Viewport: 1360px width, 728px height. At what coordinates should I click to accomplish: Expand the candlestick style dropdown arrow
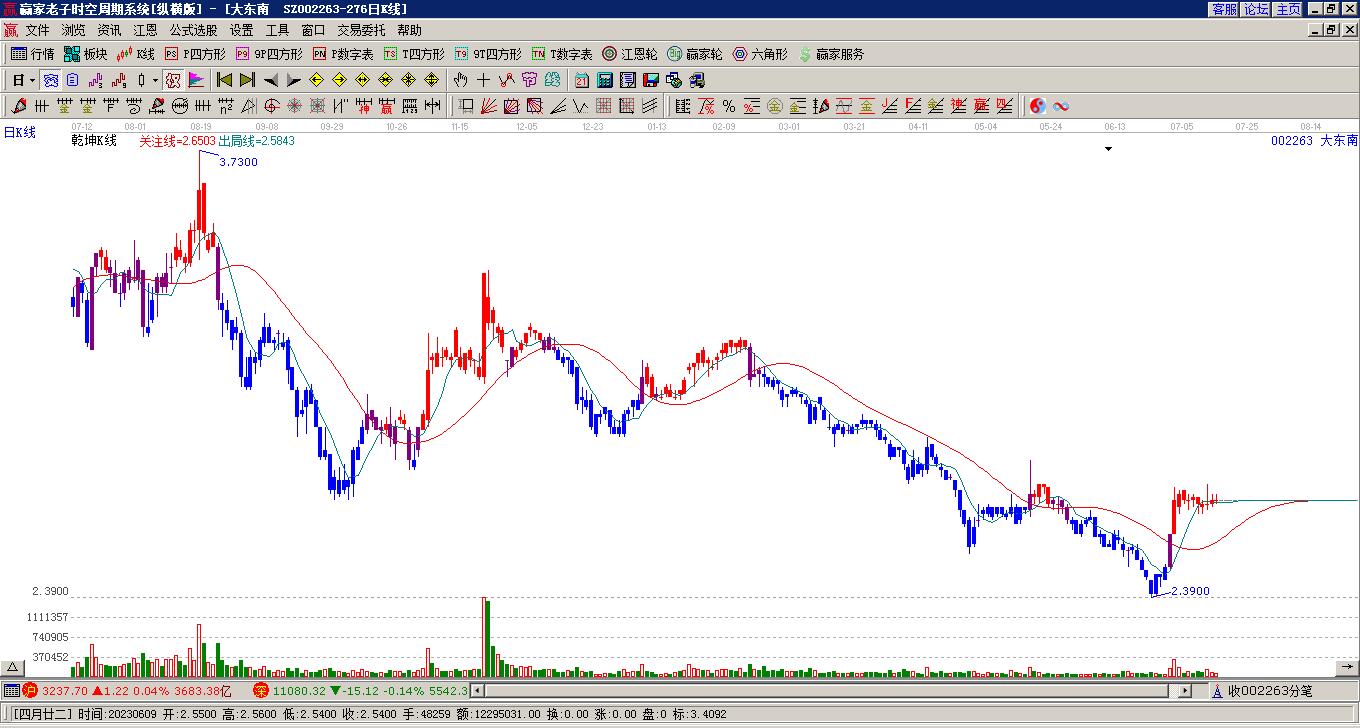(x=155, y=80)
